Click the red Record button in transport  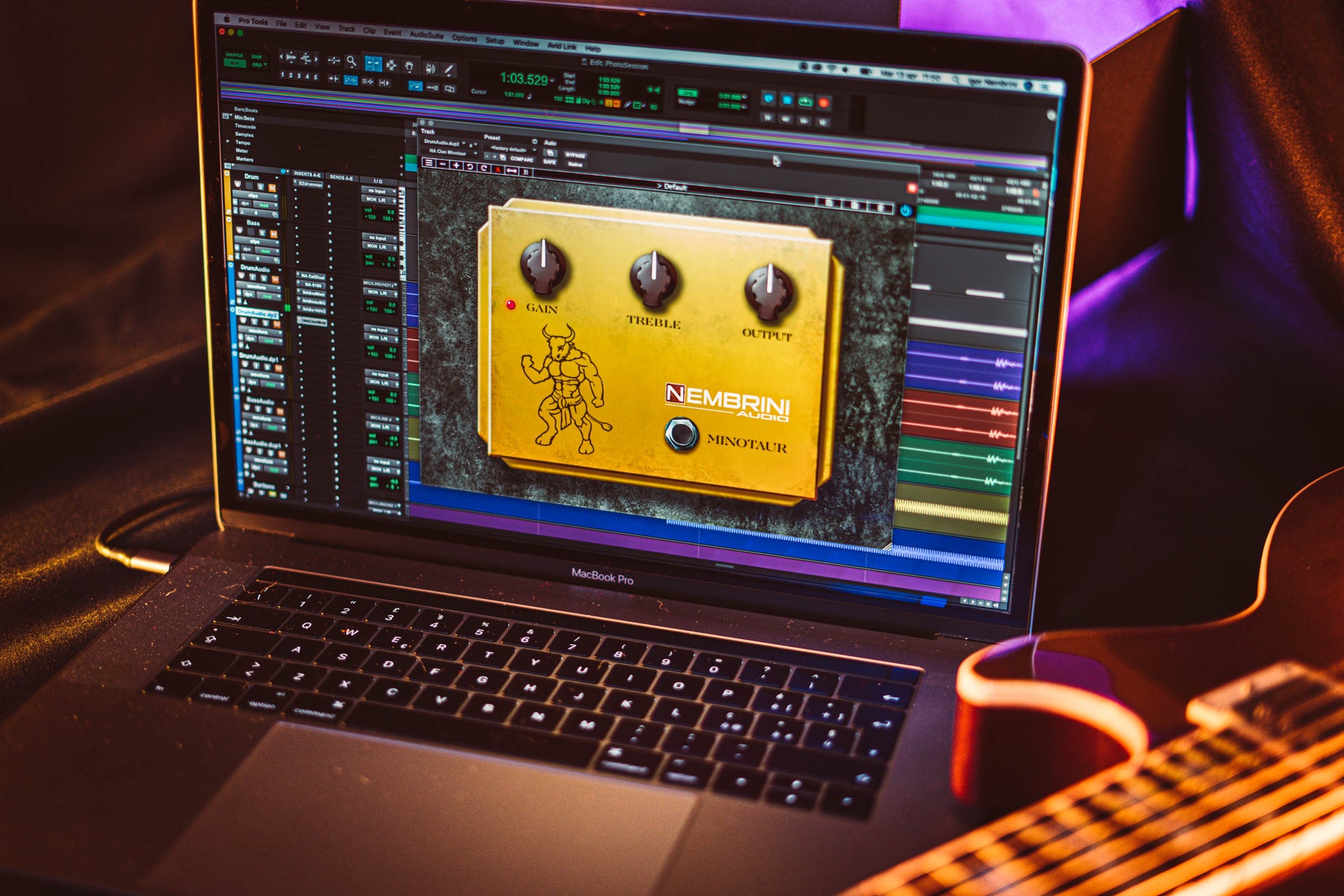[x=824, y=103]
